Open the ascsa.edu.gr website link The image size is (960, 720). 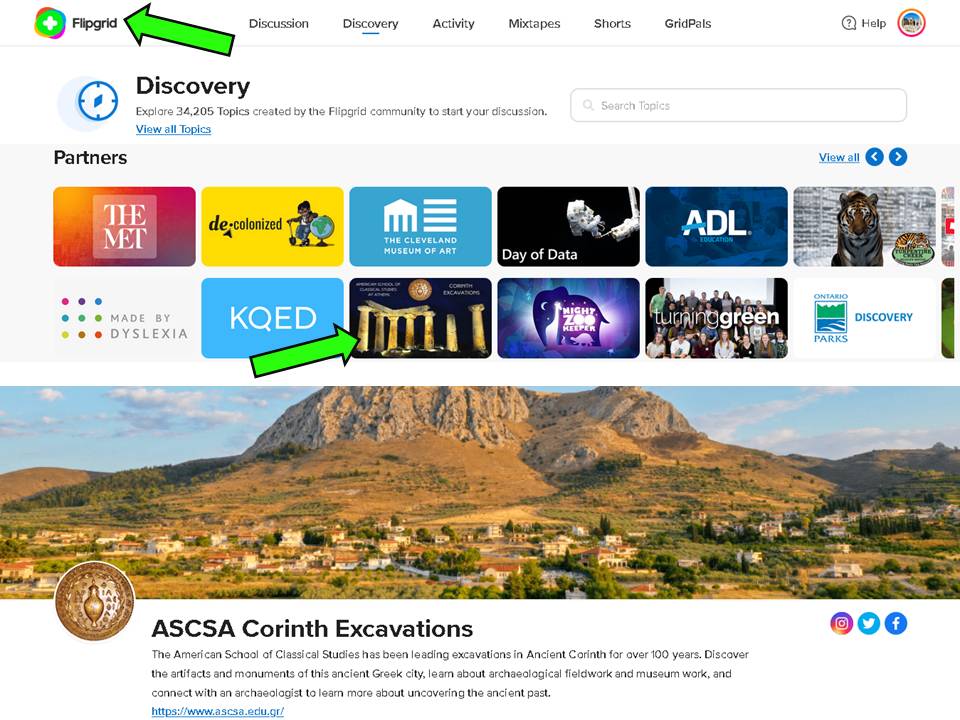pos(217,711)
